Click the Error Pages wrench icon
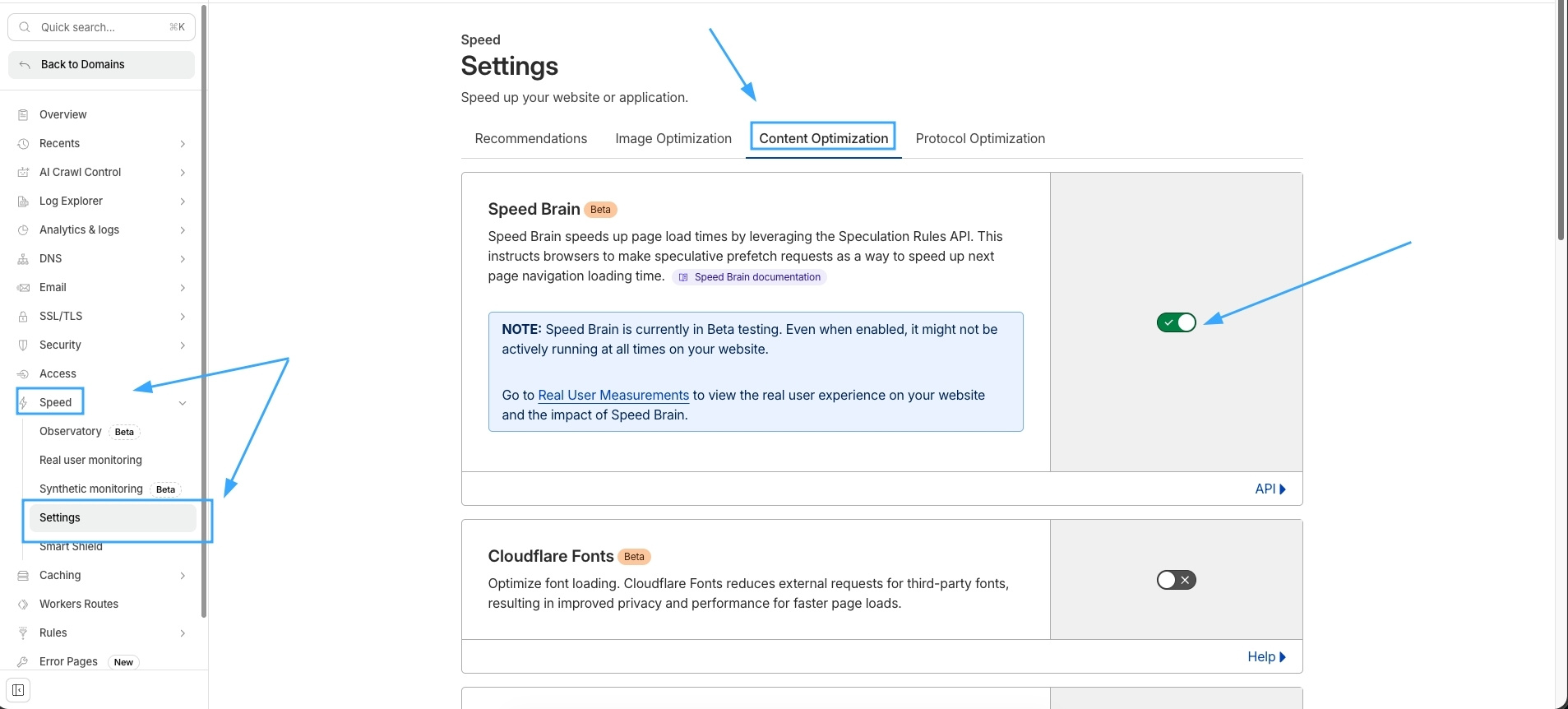 (23, 662)
